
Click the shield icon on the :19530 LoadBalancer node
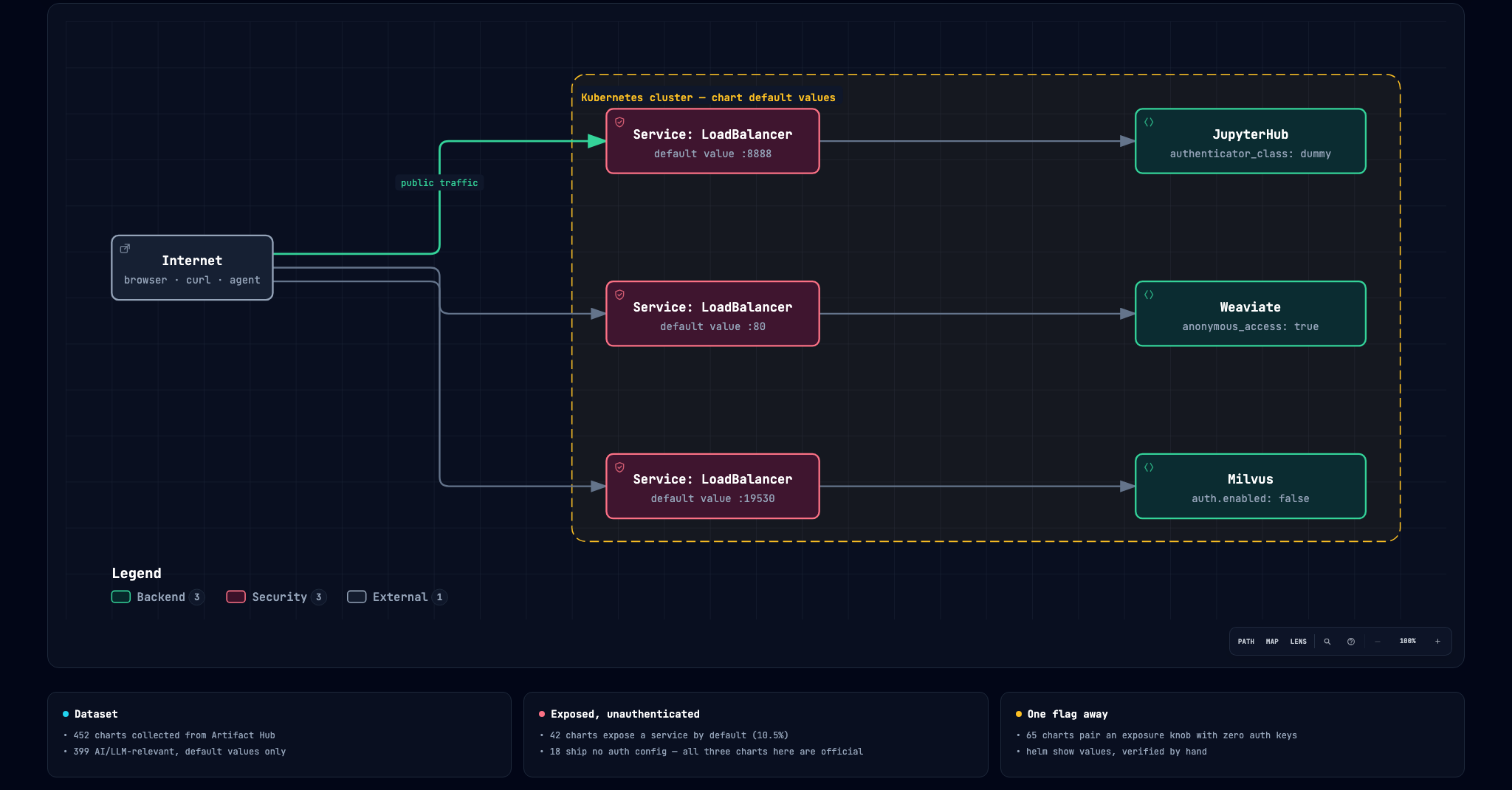[x=620, y=467]
